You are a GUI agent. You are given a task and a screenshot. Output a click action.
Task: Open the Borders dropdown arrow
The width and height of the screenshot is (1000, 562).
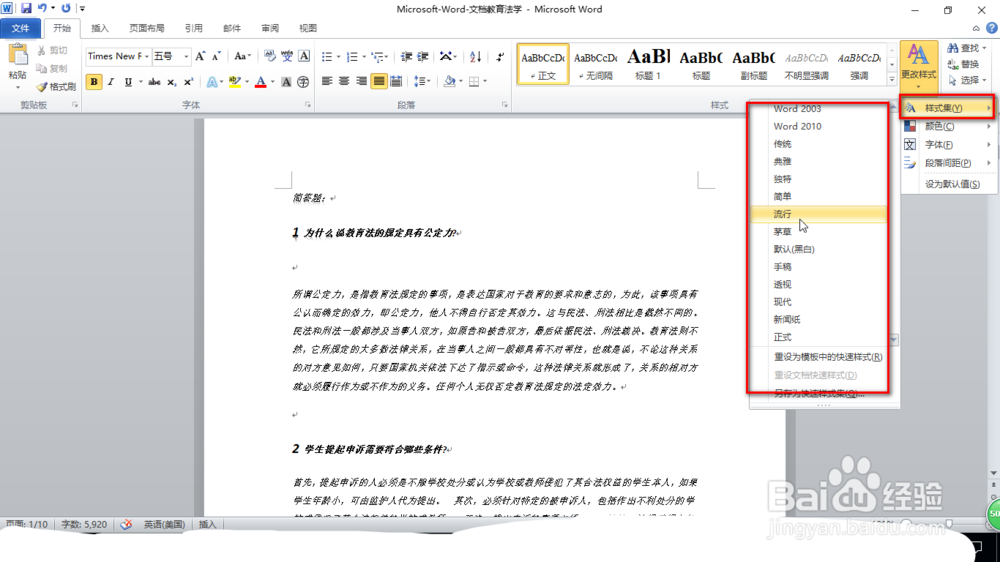tap(485, 81)
